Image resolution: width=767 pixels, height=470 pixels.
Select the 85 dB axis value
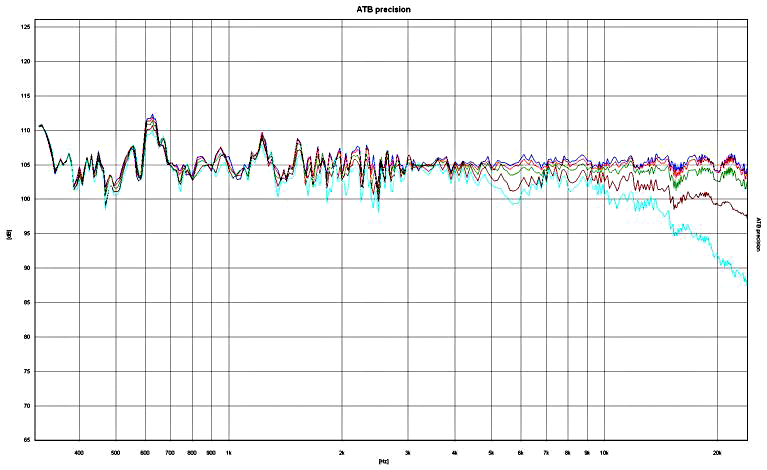click(x=27, y=303)
